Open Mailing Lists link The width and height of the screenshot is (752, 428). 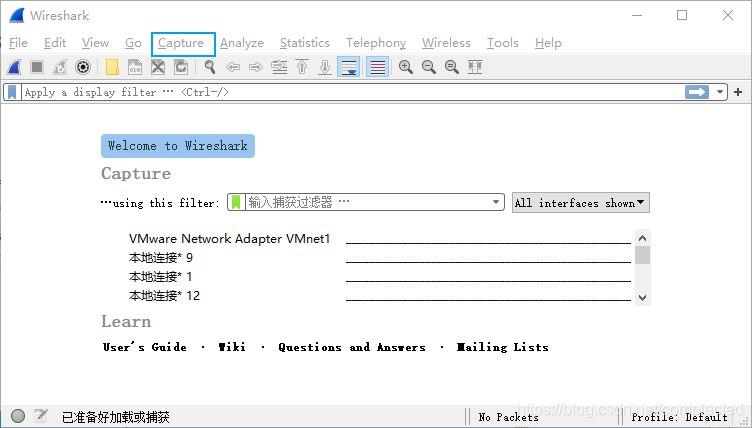pos(502,347)
